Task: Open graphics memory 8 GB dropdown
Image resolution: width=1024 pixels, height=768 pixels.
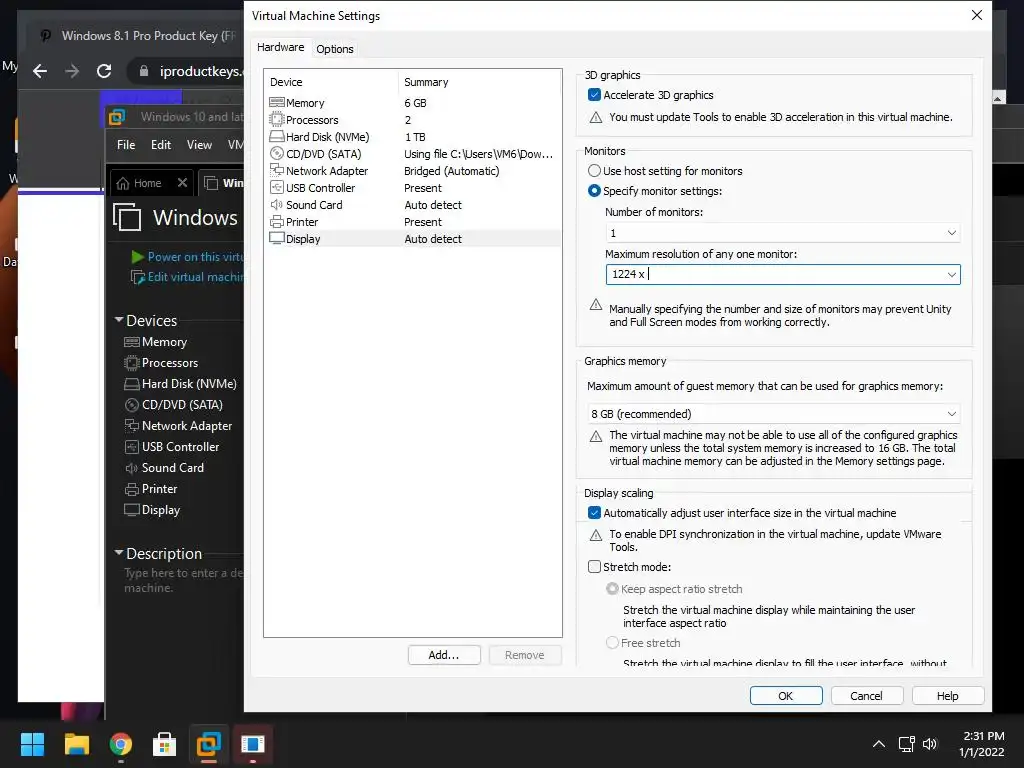Action: (x=774, y=414)
